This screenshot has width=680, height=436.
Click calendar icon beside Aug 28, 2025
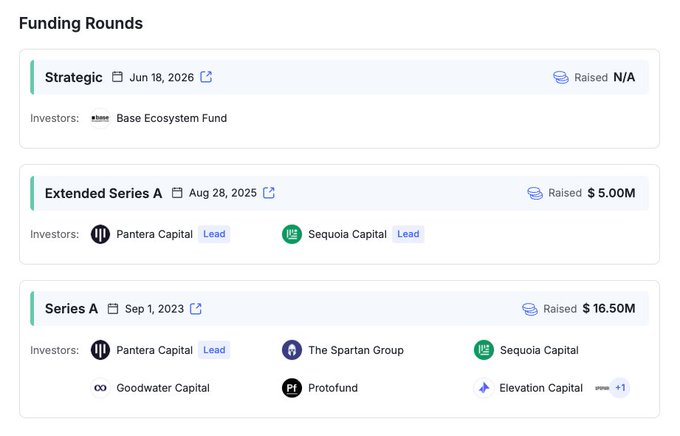point(177,193)
